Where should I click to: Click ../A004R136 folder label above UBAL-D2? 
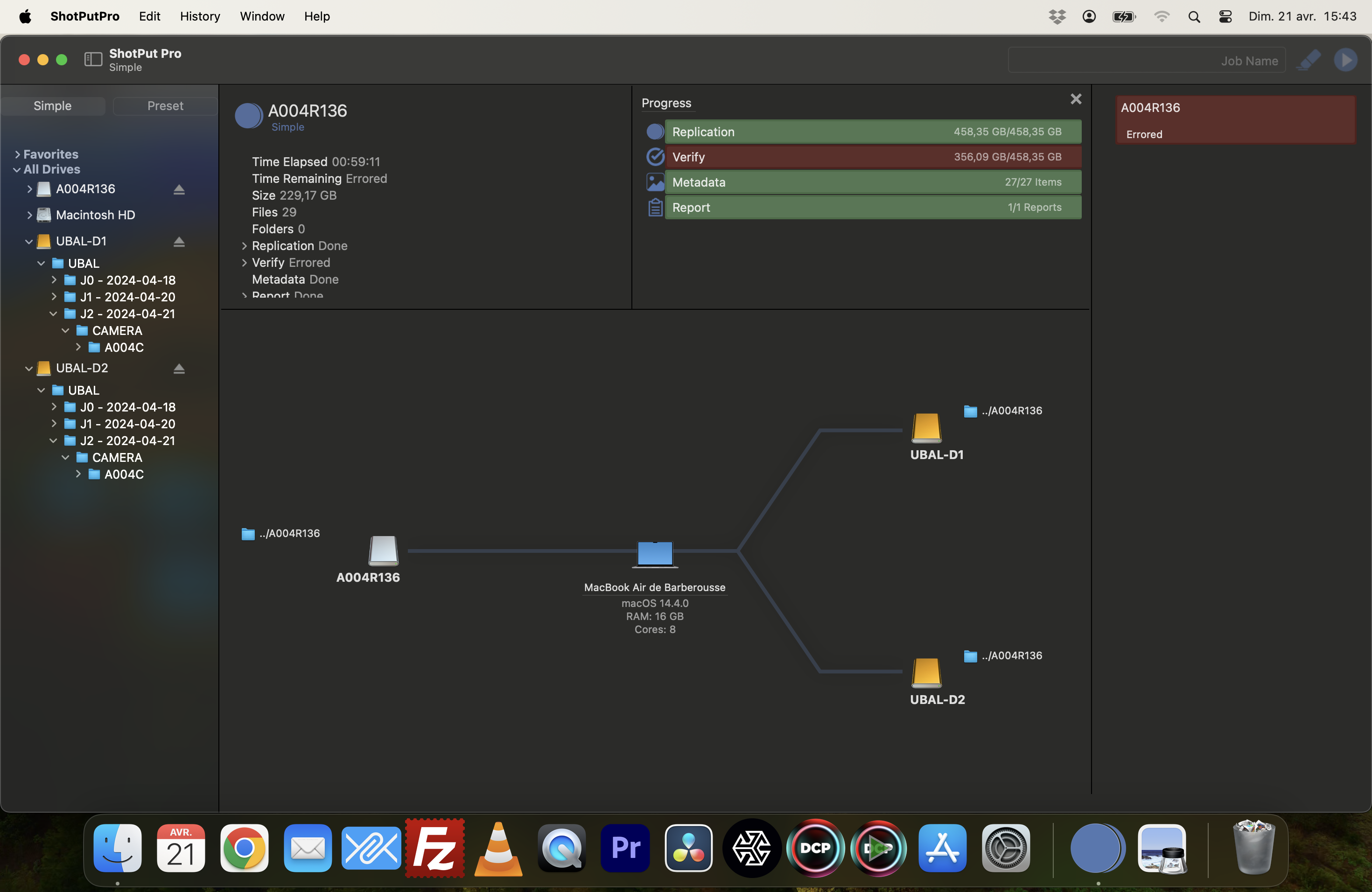coord(1002,655)
